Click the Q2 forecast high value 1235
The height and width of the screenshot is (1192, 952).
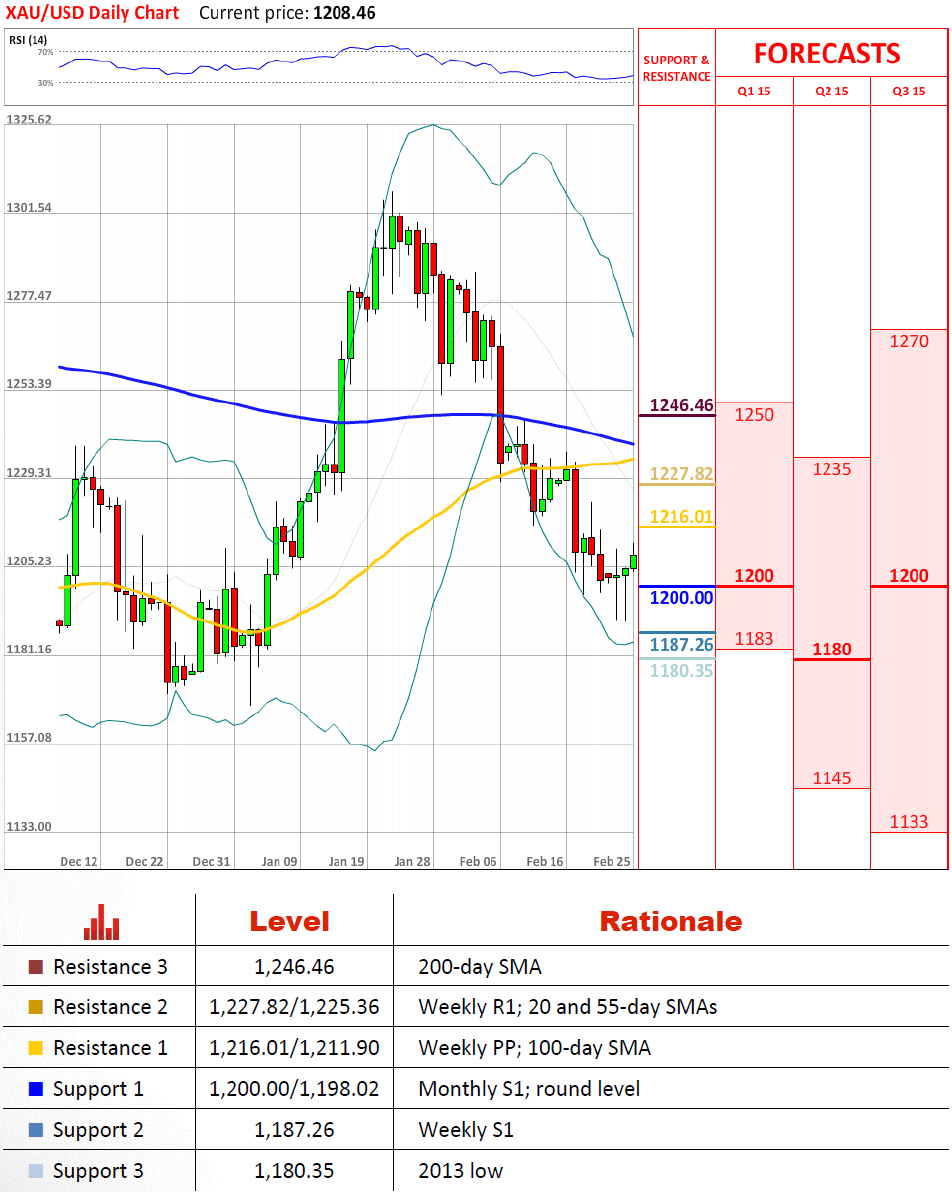pyautogui.click(x=832, y=469)
